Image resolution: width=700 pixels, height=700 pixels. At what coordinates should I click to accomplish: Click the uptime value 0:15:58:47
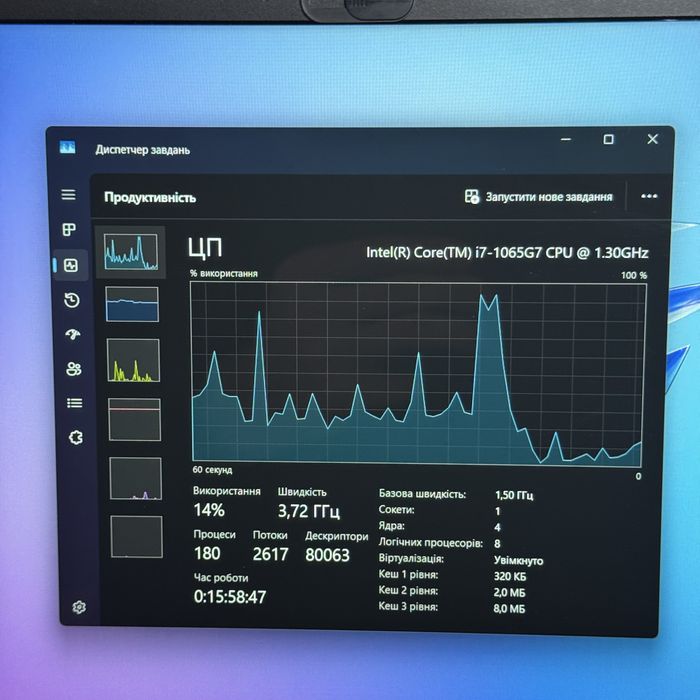tap(230, 597)
